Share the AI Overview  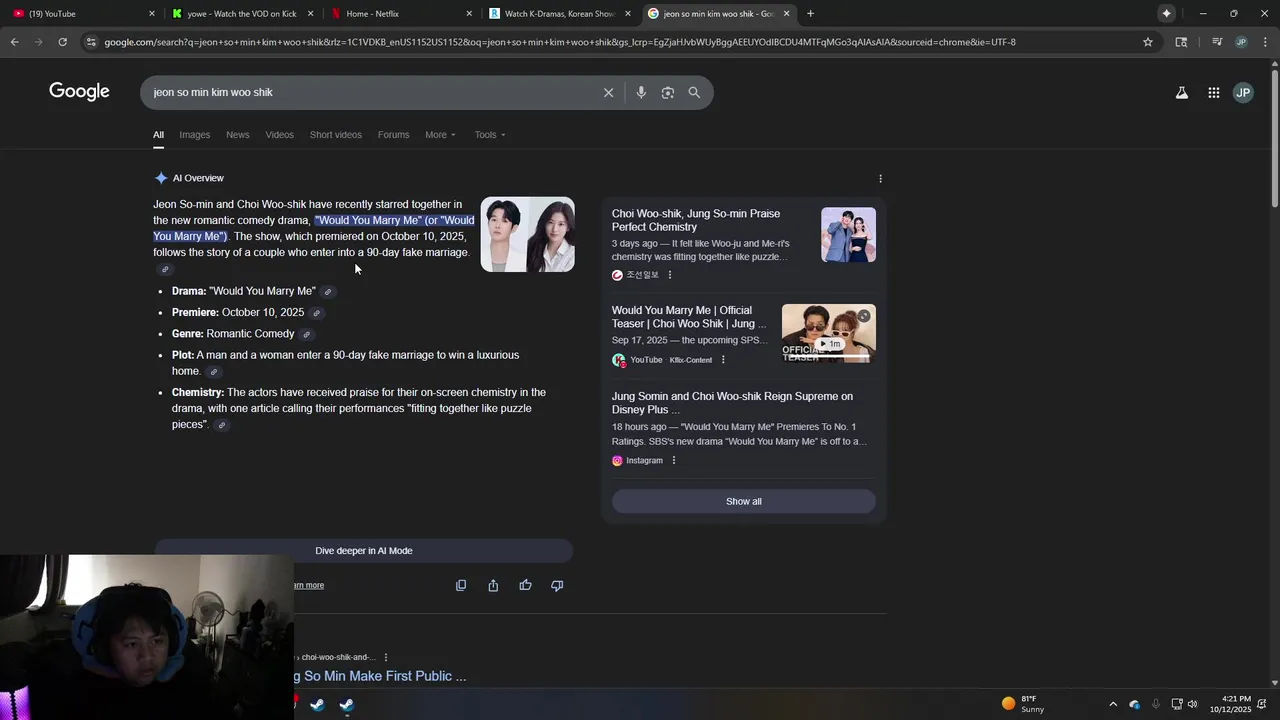pos(493,585)
